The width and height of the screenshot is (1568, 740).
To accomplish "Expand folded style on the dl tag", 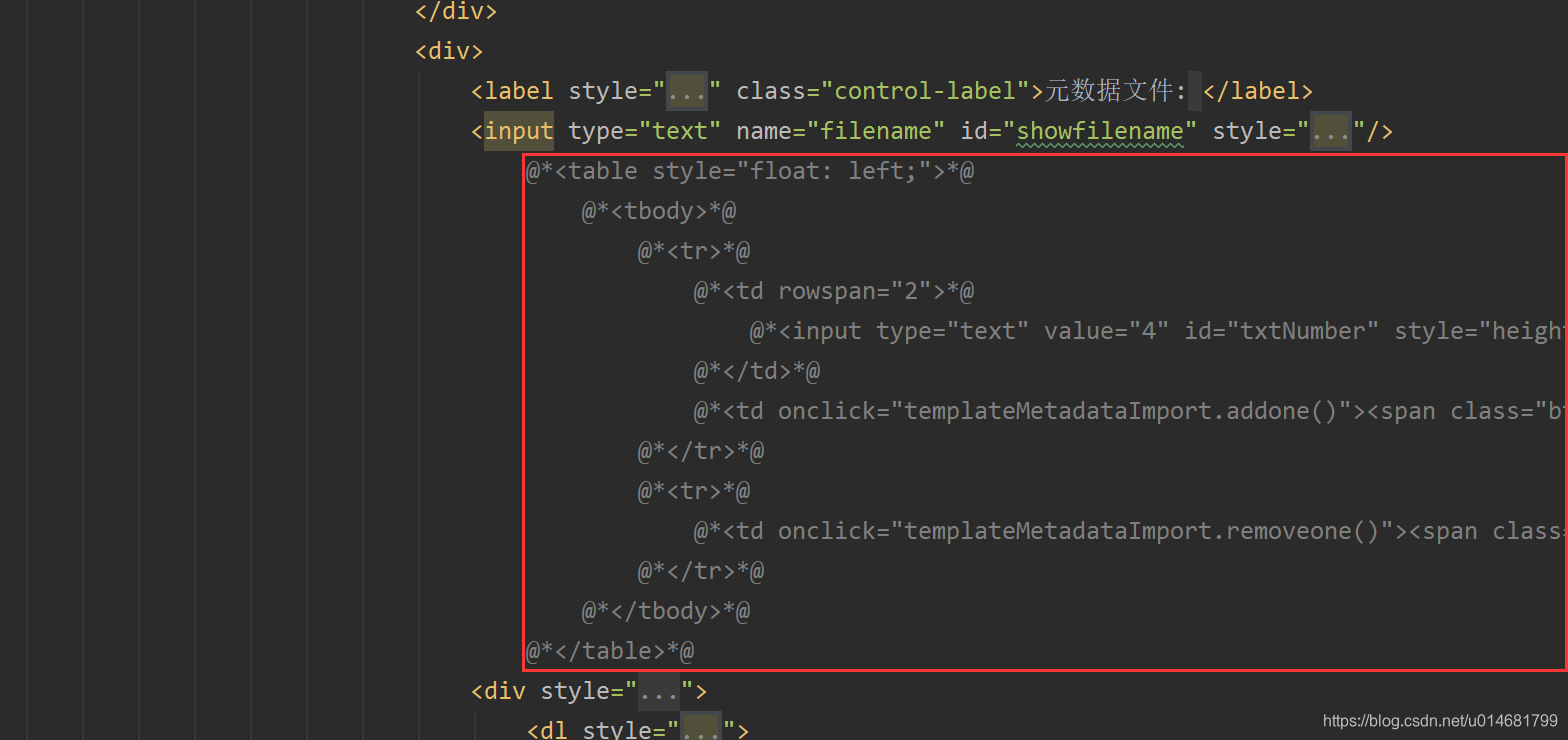I will point(702,729).
